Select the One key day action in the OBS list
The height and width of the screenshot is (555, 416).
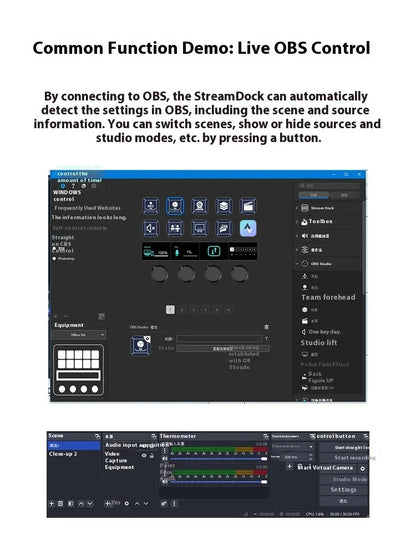(x=321, y=332)
